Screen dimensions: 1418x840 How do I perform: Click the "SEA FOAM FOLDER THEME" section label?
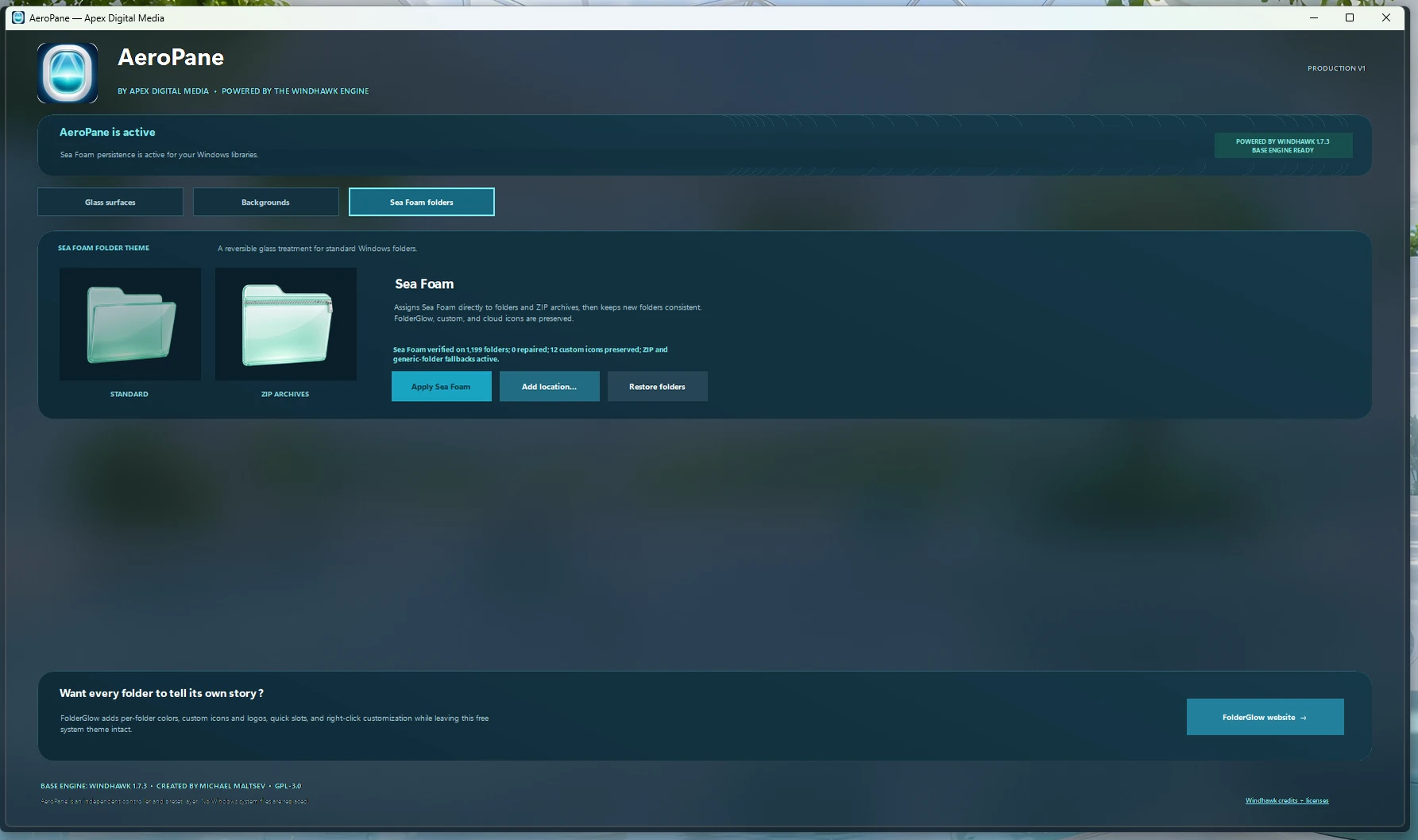103,248
